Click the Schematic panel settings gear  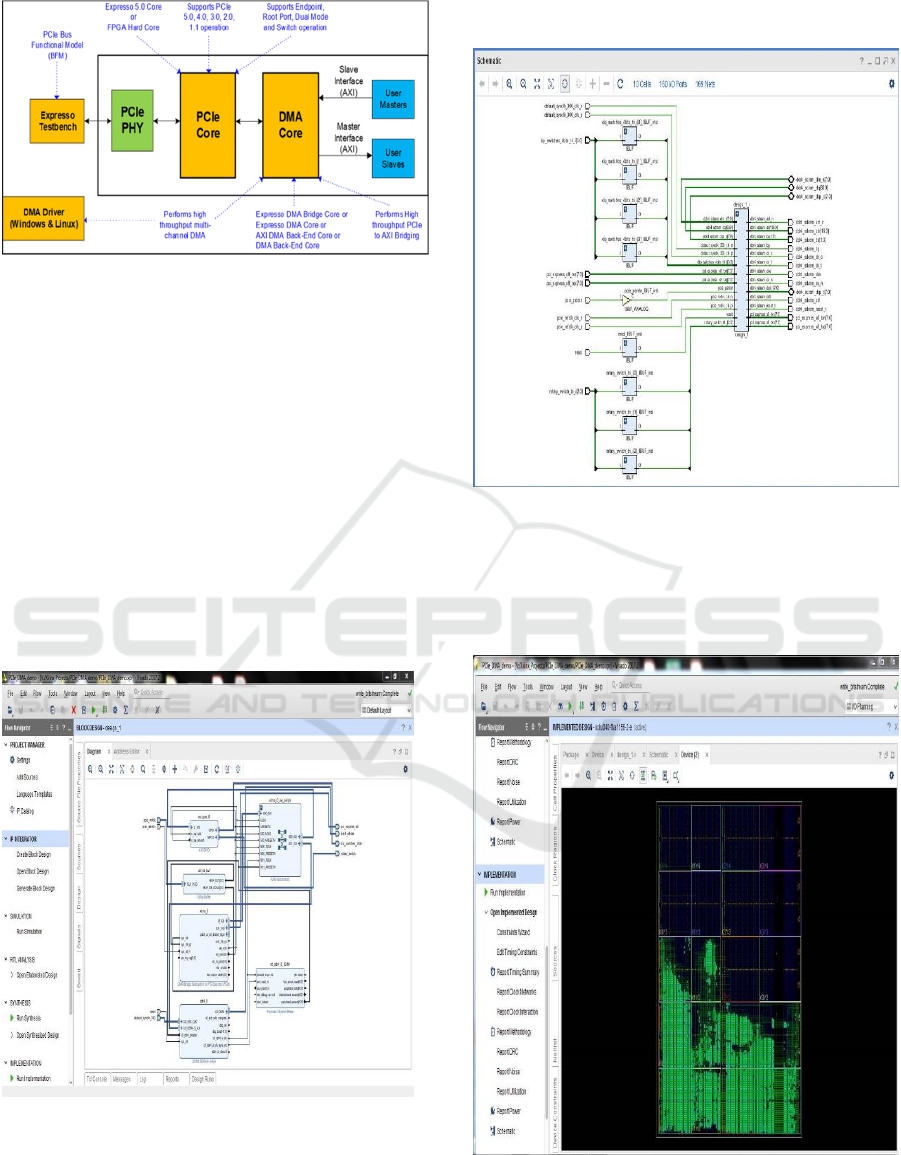point(891,85)
